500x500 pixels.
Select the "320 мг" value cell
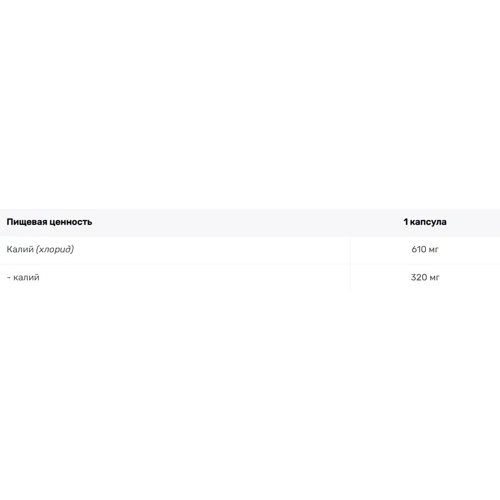[x=425, y=277]
